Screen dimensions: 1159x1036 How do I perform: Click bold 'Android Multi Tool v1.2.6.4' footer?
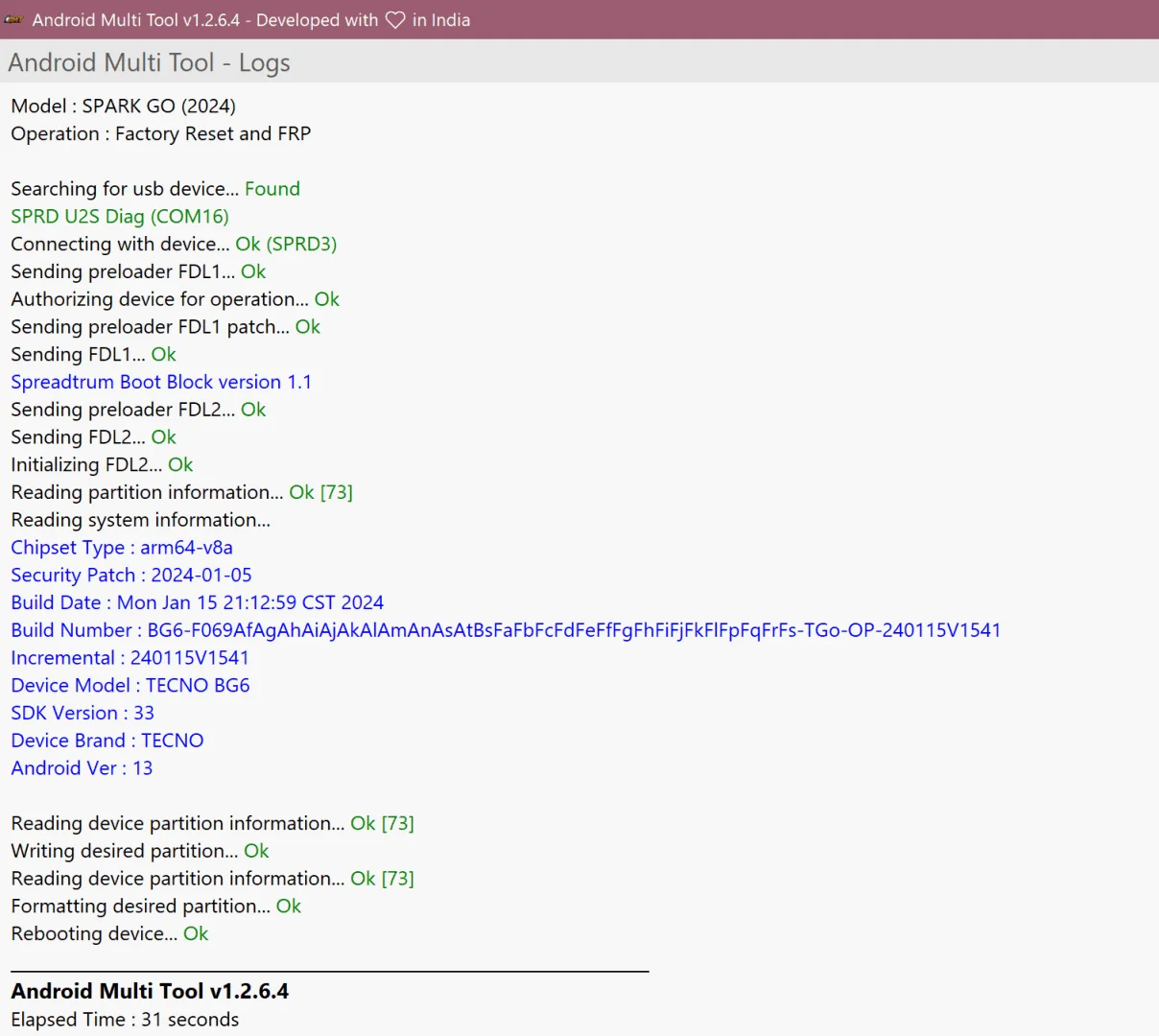coord(150,991)
